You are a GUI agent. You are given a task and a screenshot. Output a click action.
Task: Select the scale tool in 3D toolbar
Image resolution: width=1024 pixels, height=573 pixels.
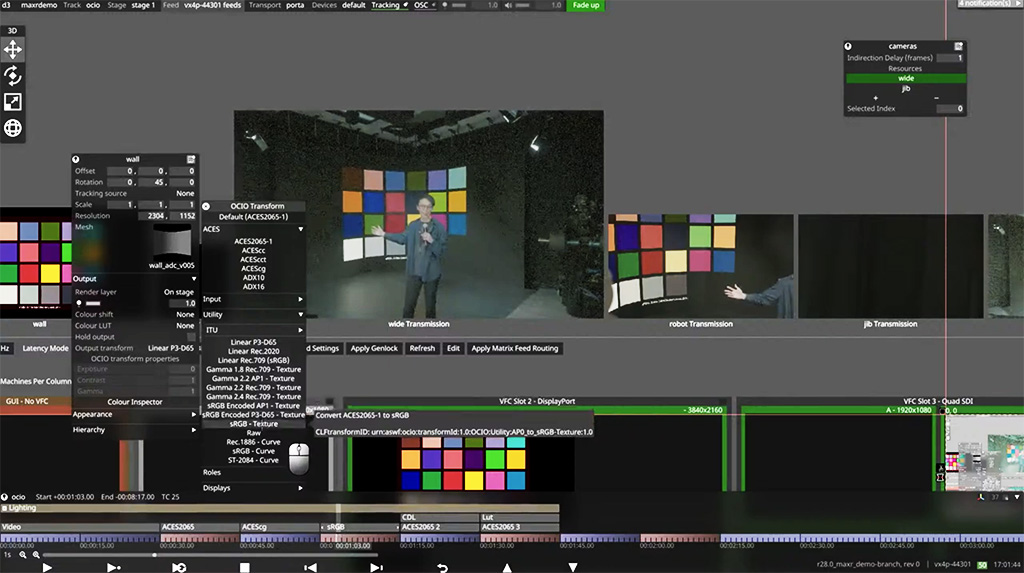tap(12, 102)
